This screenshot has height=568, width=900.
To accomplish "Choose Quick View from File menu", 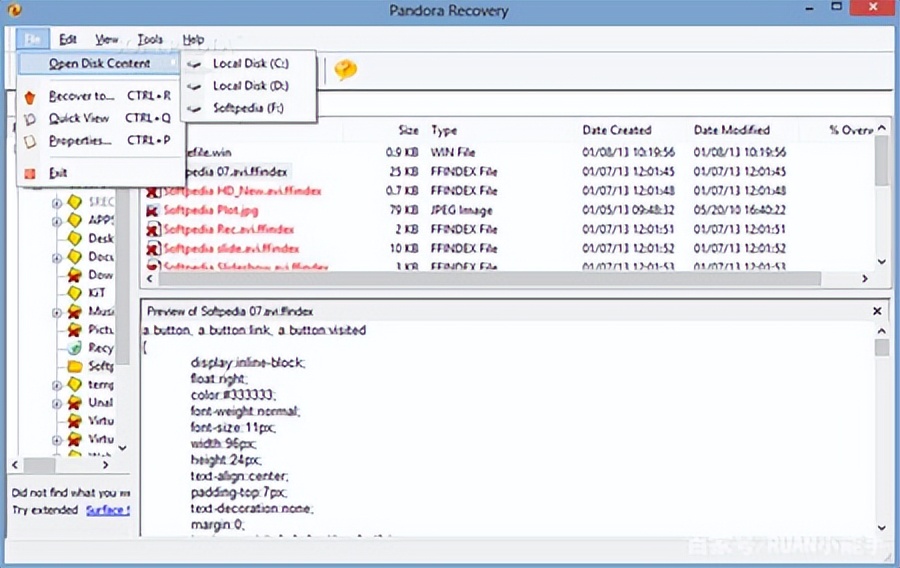I will (x=99, y=118).
